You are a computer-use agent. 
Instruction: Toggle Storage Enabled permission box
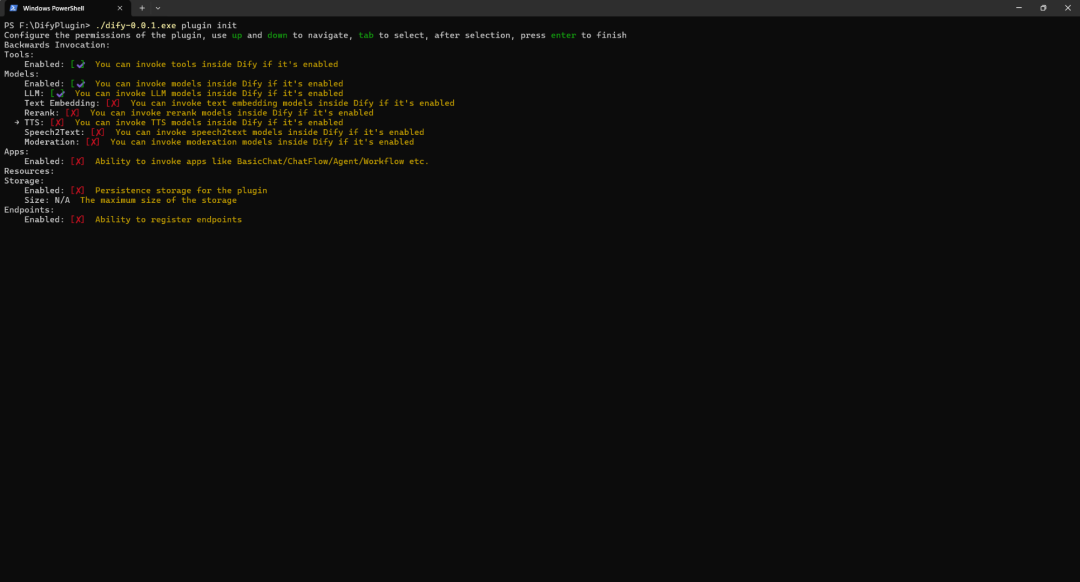(x=78, y=190)
